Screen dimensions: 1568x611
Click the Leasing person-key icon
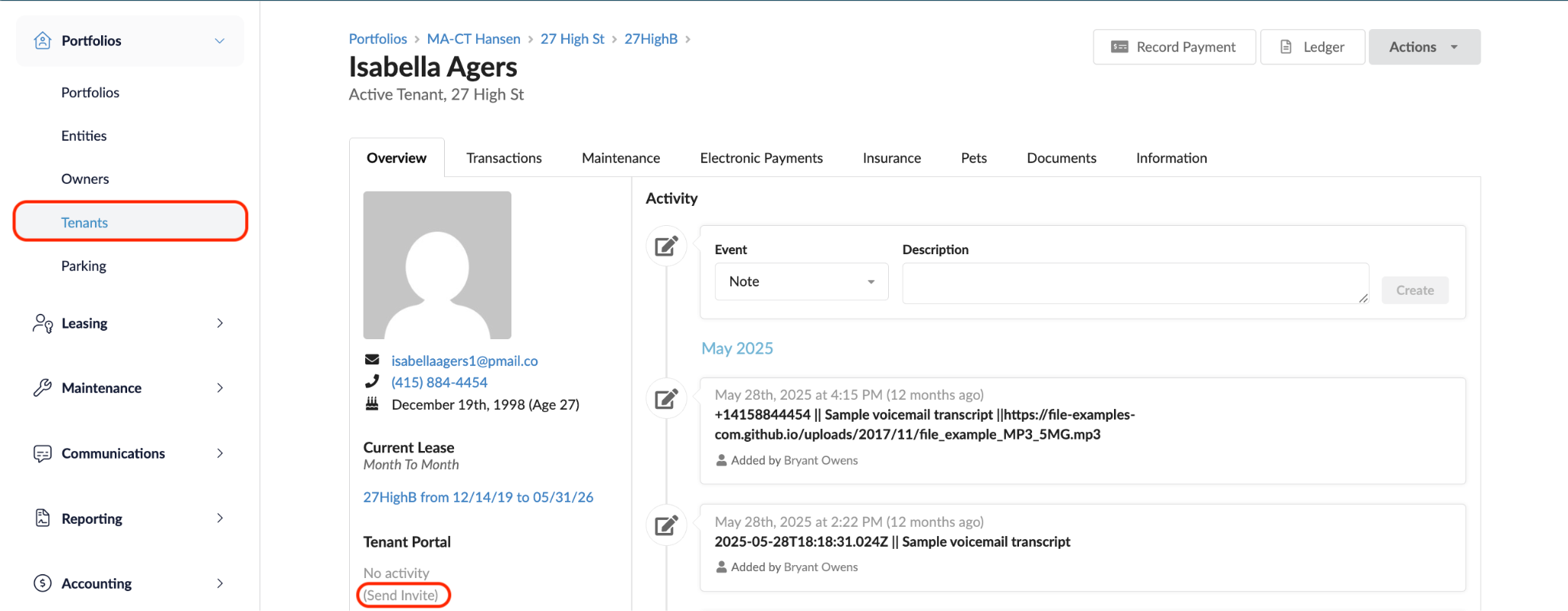coord(43,323)
